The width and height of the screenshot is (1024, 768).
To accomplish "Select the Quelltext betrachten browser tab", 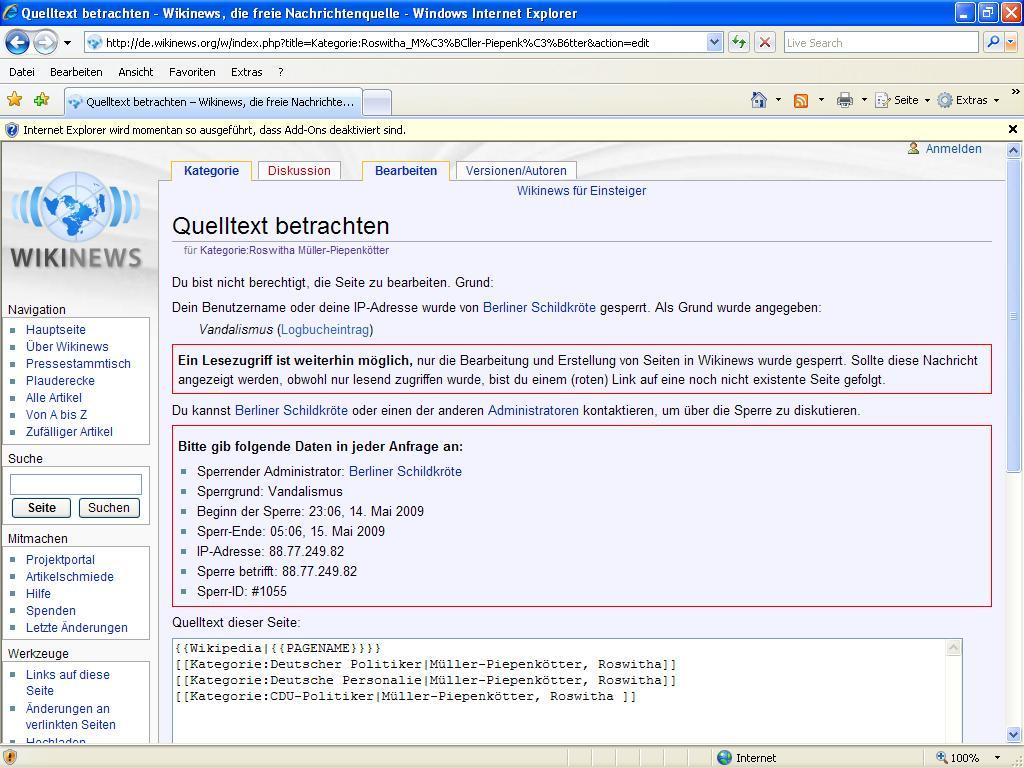I will [x=213, y=102].
